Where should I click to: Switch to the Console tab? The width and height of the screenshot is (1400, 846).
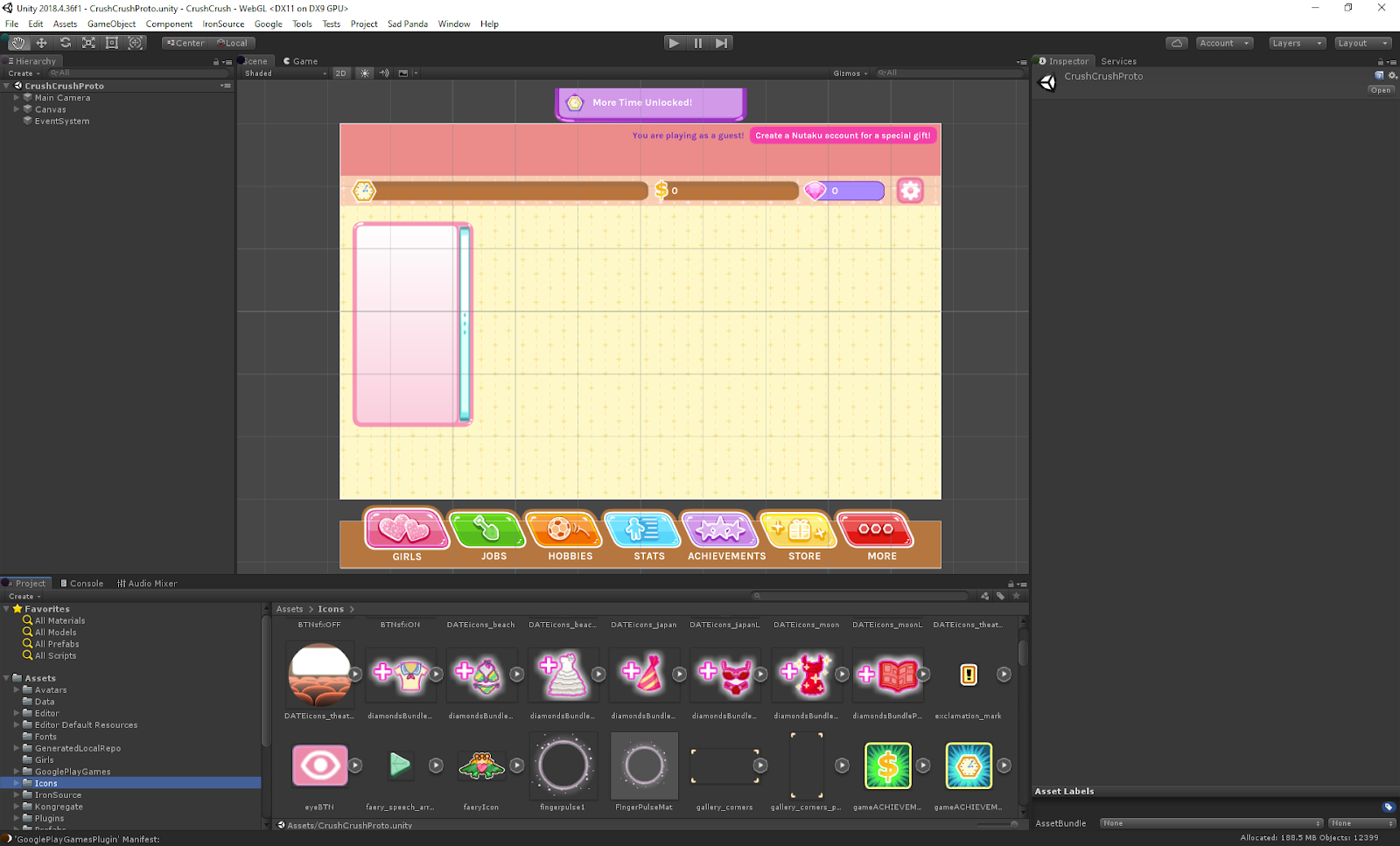(x=81, y=584)
